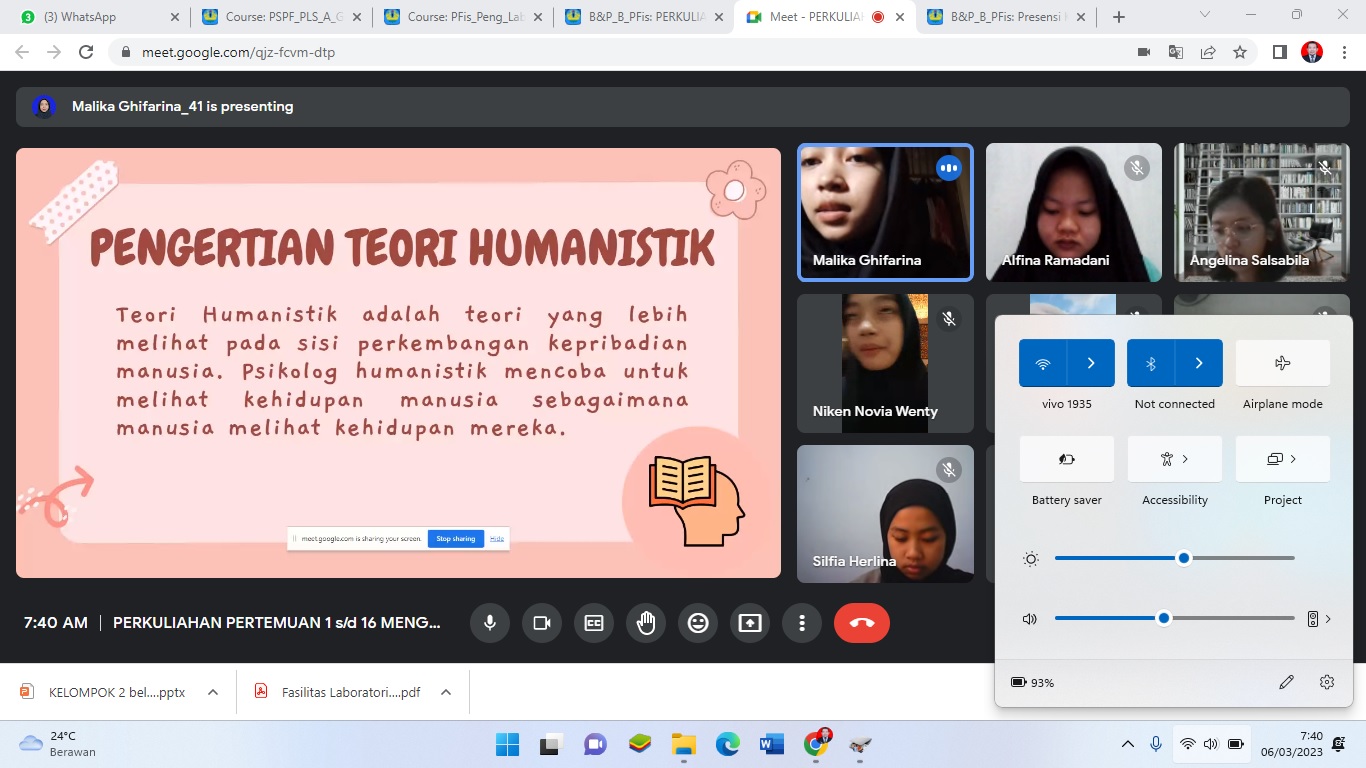Turn on captions with CC button
The image size is (1366, 768).
(x=594, y=623)
